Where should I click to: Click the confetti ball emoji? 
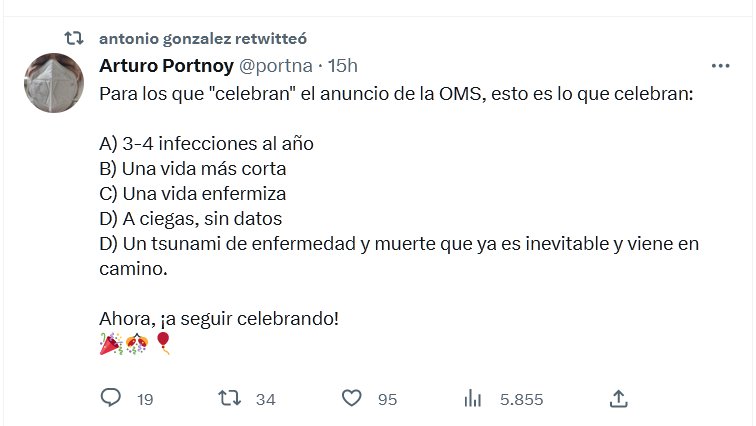(x=137, y=345)
